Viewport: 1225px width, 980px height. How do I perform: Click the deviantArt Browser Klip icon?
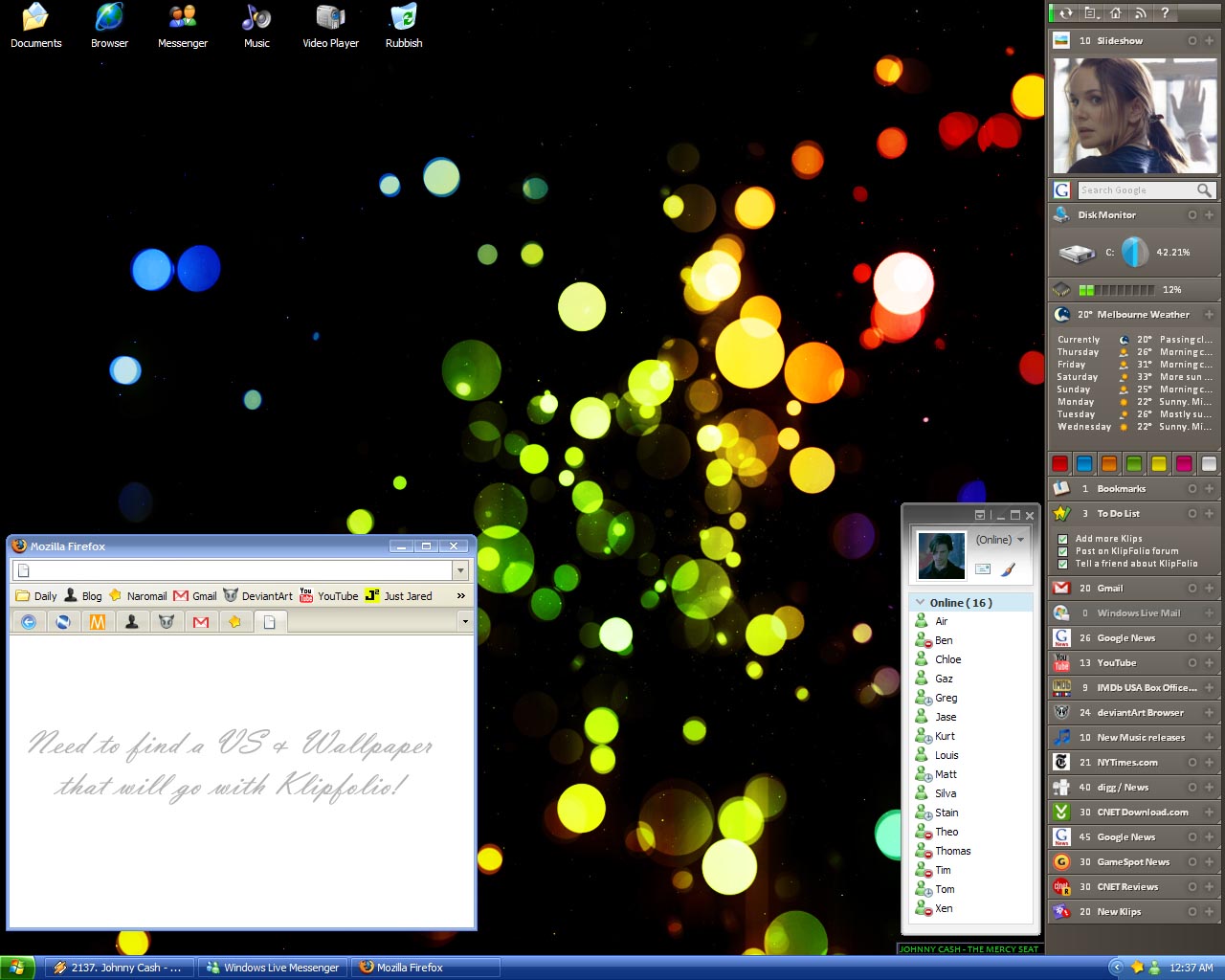pos(1061,712)
